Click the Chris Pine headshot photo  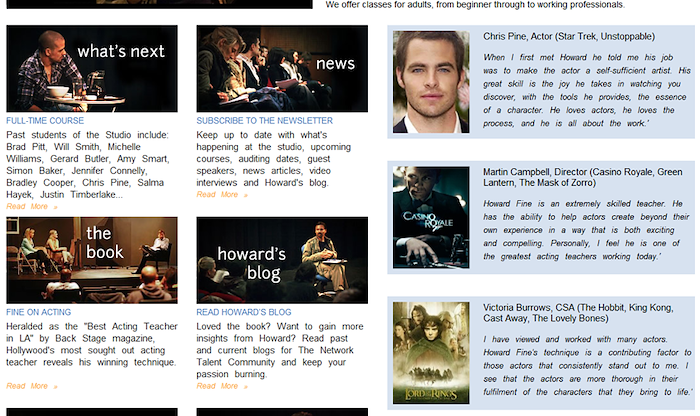pyautogui.click(x=430, y=82)
